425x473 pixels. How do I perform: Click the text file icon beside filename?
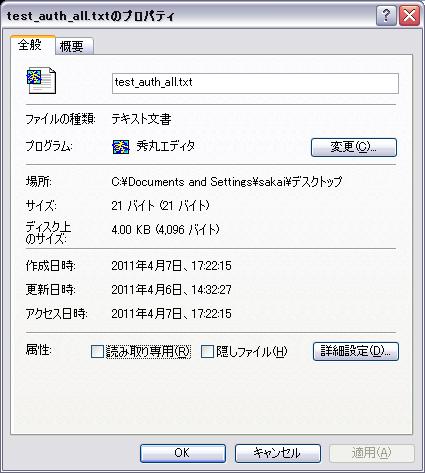[x=41, y=80]
